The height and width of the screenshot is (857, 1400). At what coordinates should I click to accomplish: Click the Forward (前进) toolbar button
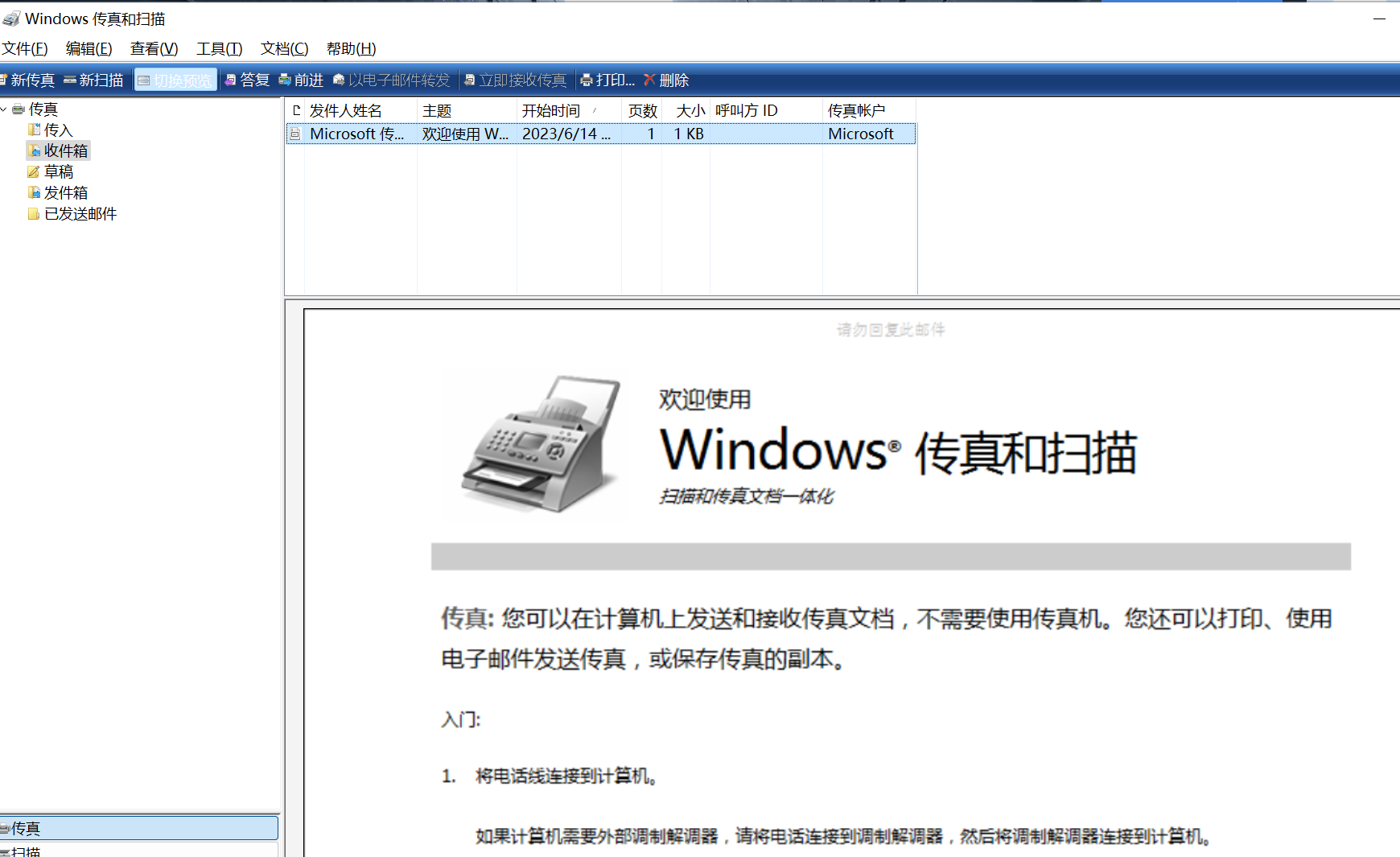(x=301, y=80)
